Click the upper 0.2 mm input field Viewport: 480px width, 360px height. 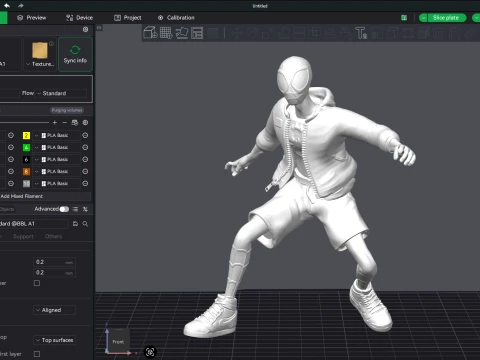click(x=54, y=262)
